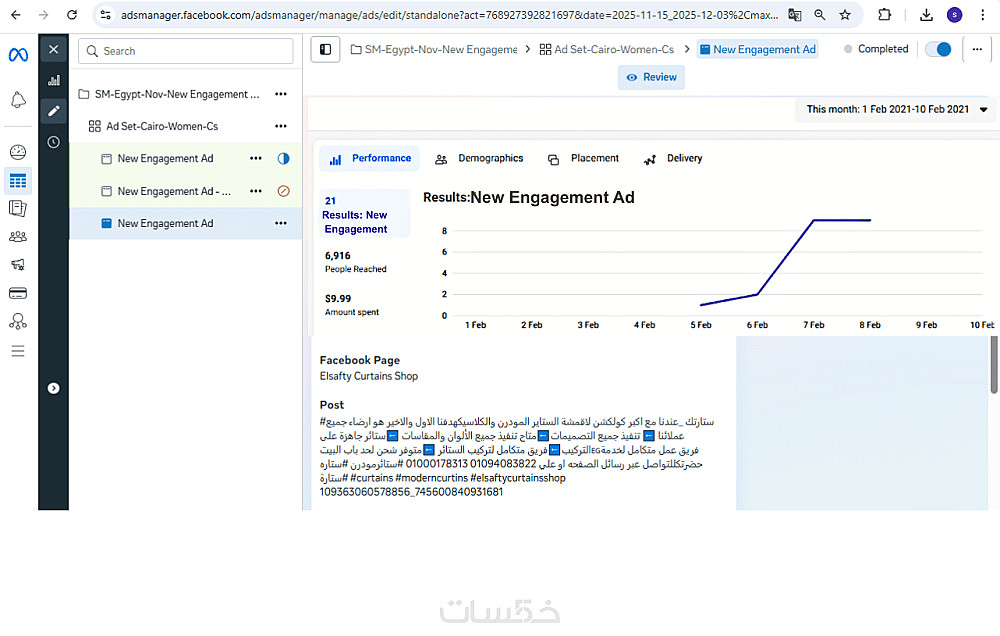Type in the Search field
The height and width of the screenshot is (636, 1000).
click(x=190, y=51)
